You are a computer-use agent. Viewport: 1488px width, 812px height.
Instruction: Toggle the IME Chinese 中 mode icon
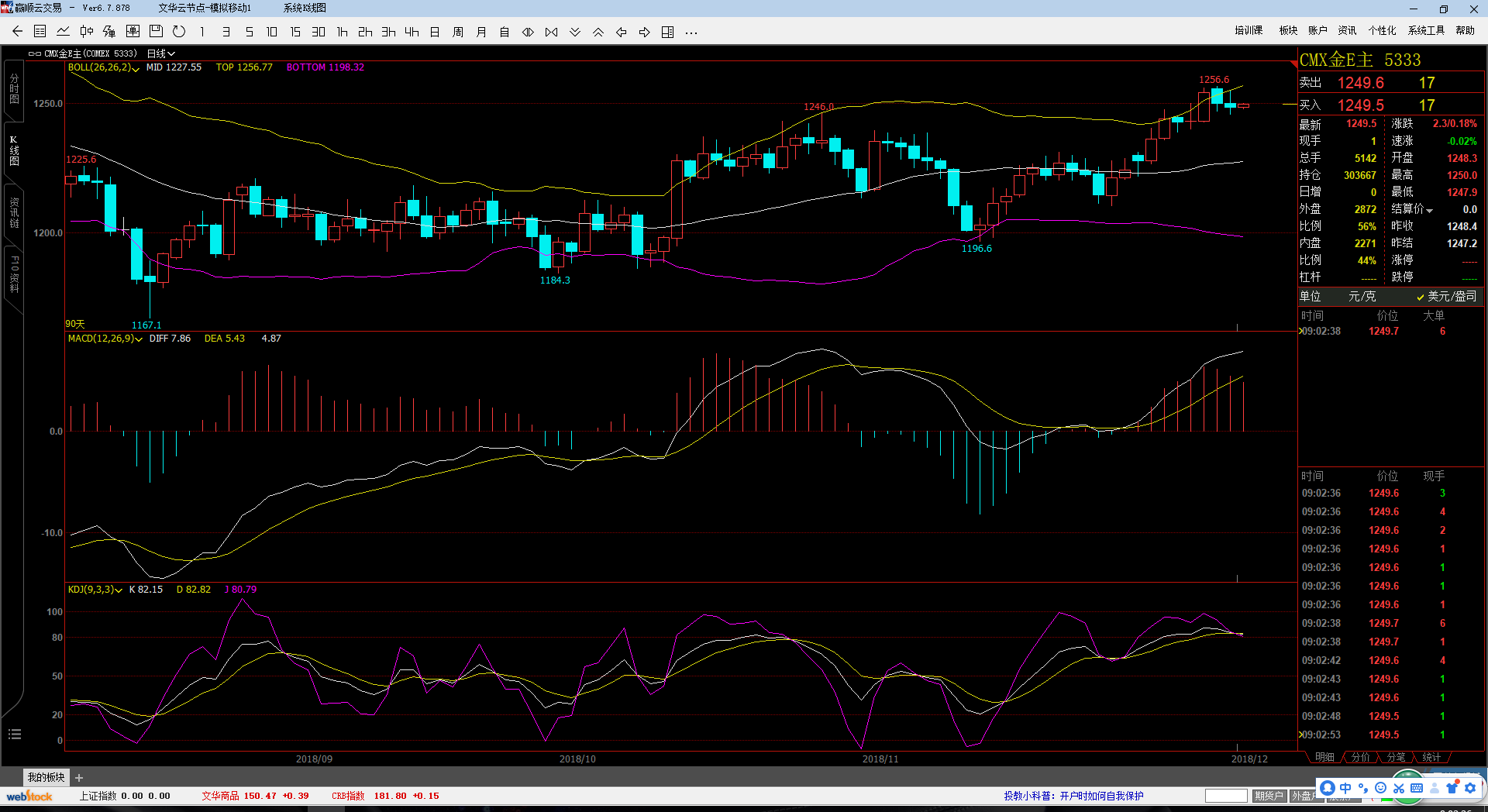coord(1345,788)
